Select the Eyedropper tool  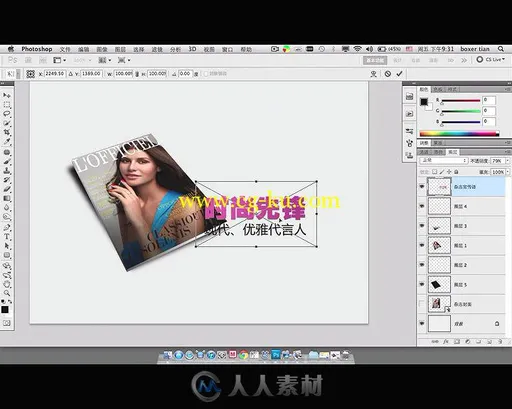tap(7, 142)
